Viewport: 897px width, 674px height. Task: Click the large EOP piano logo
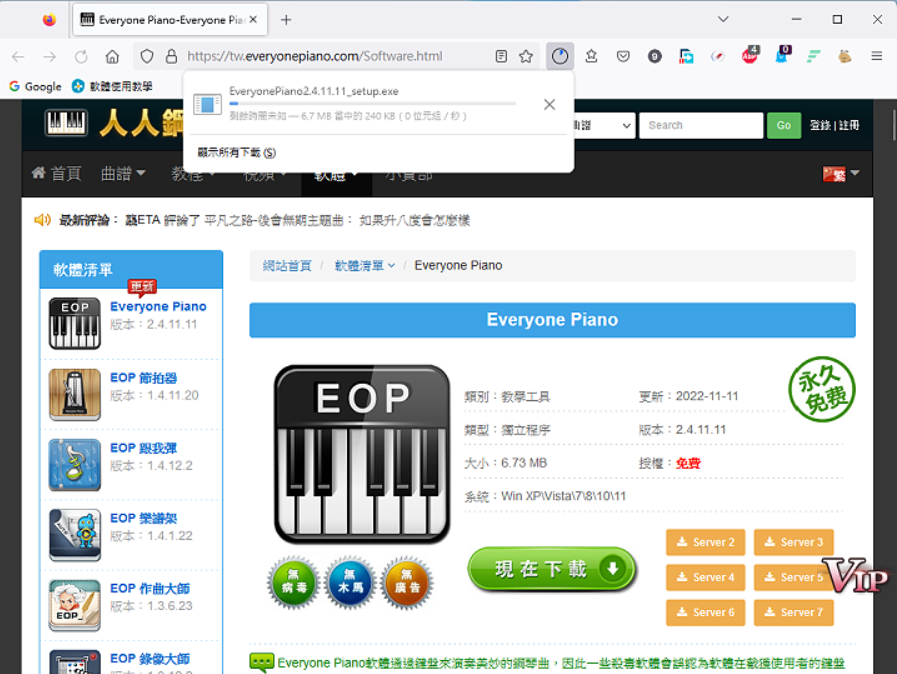tap(362, 454)
